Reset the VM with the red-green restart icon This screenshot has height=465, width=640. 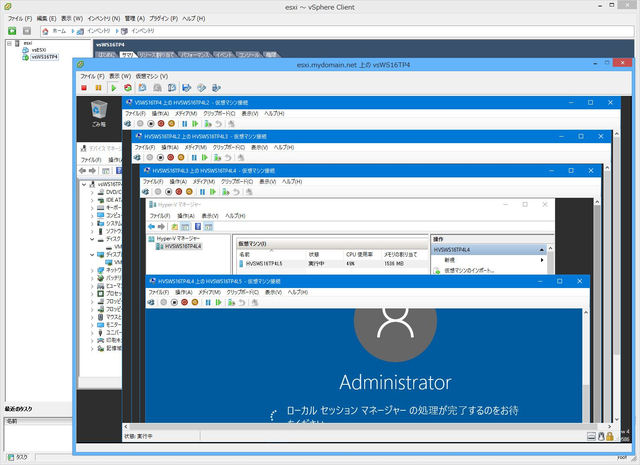click(x=128, y=88)
